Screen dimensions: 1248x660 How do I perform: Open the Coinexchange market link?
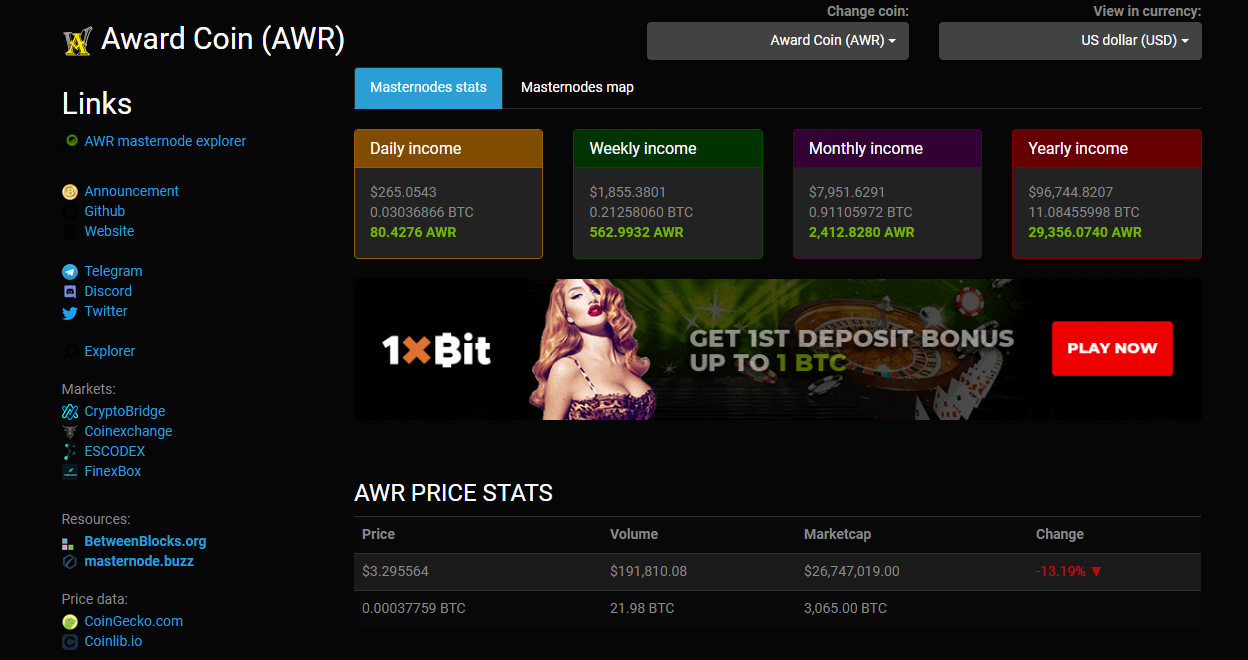128,431
